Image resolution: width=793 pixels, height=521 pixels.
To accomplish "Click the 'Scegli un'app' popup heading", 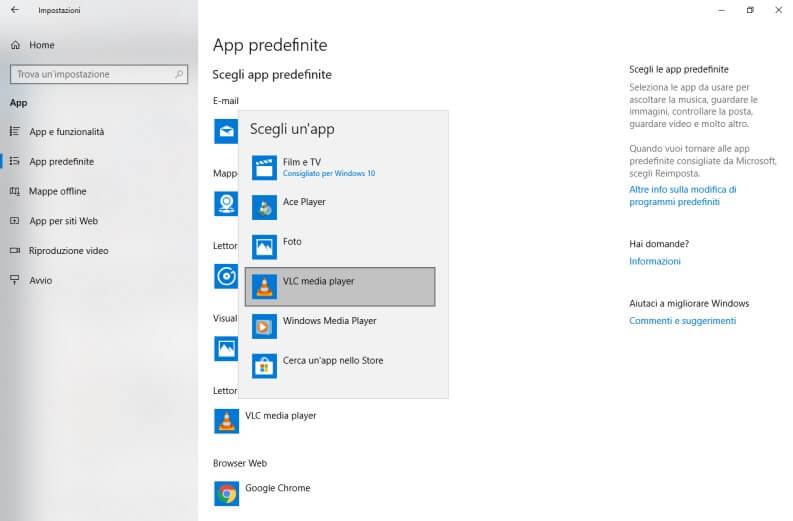I will pos(292,129).
